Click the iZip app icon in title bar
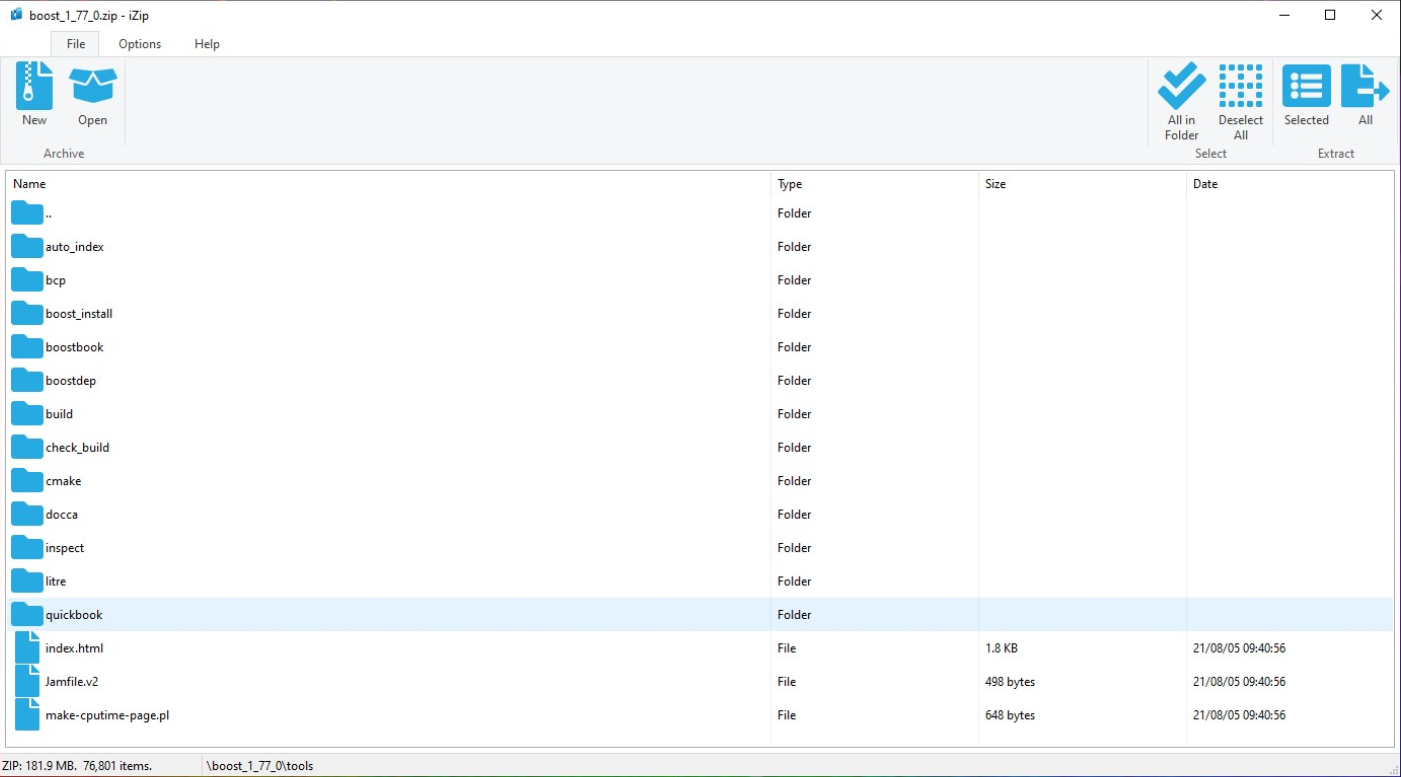The image size is (1401, 777). 16,15
